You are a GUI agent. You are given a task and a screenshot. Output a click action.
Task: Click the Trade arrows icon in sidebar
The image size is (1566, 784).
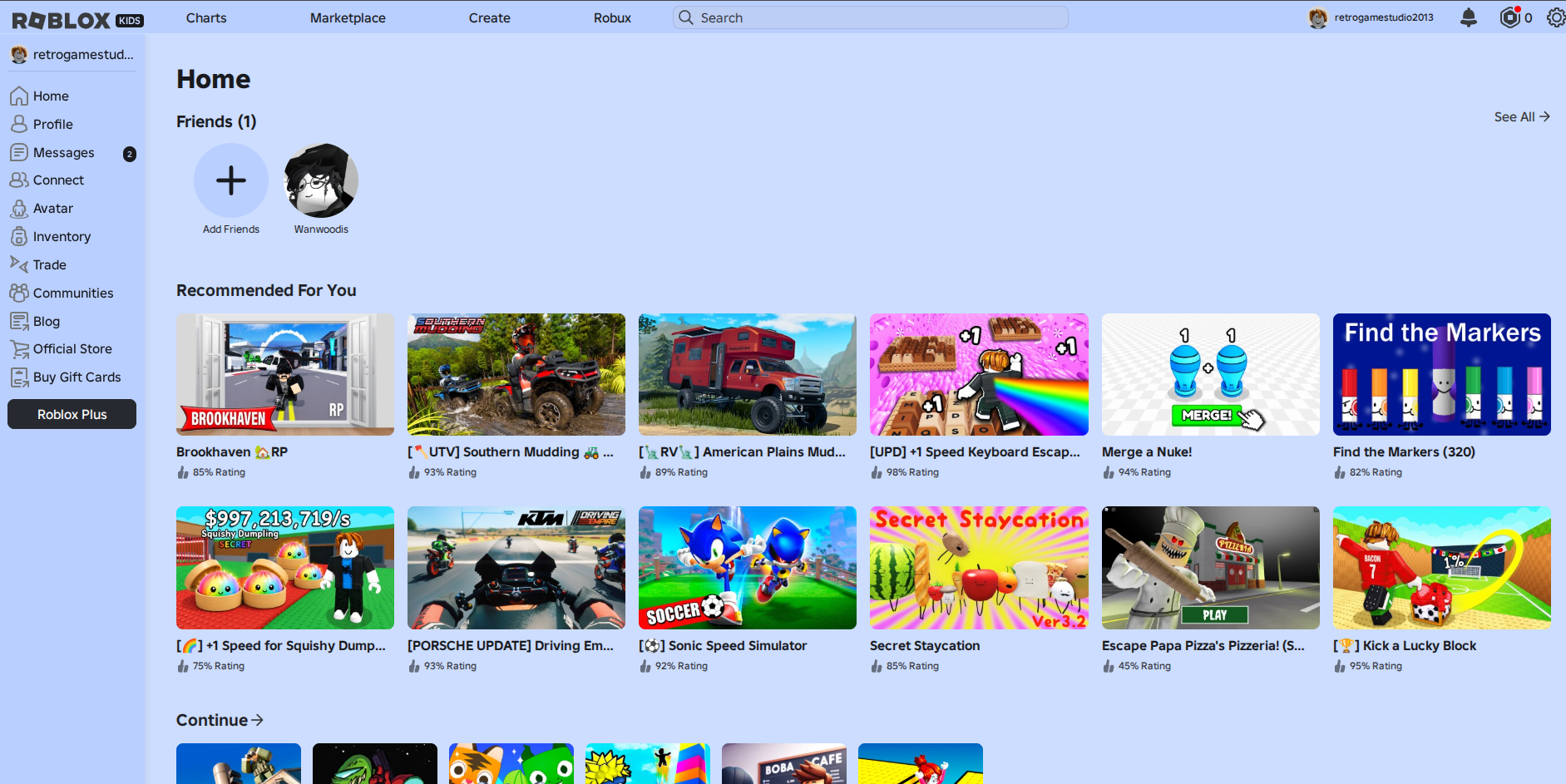point(19,264)
